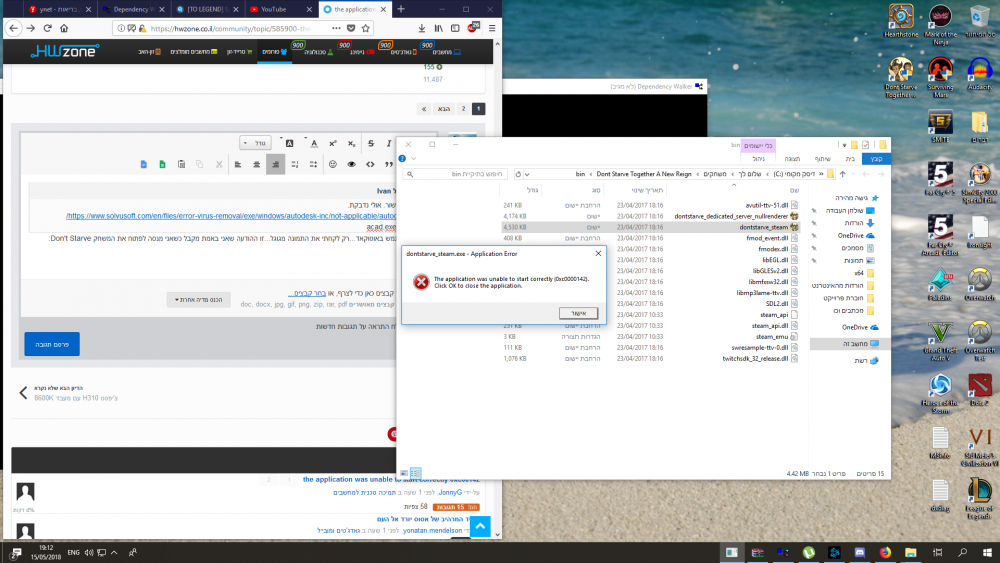Screen dimensions: 1000x563
Task: Switch to the Dependency Walker browser tab
Action: 133,9
